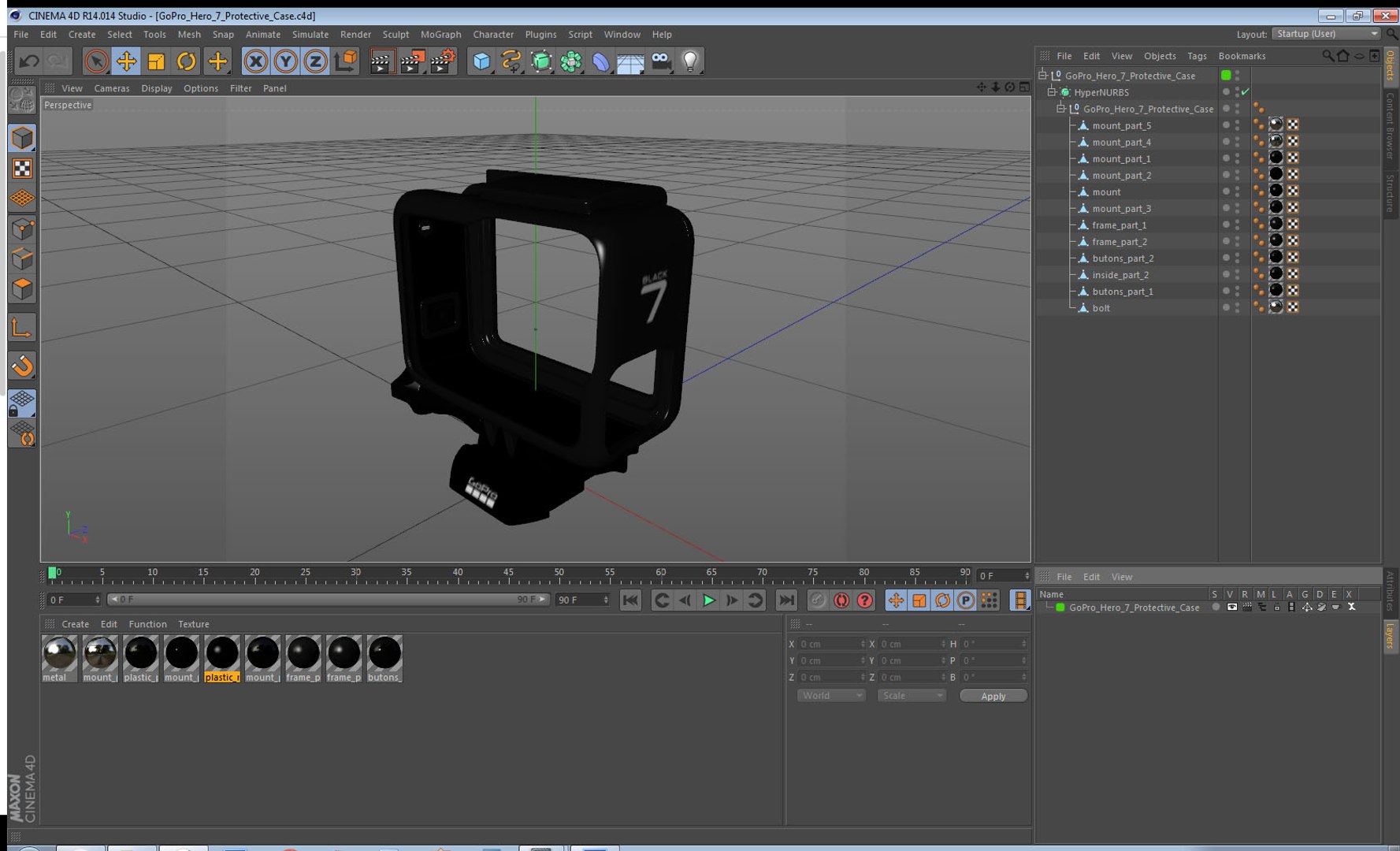The height and width of the screenshot is (851, 1400).
Task: Switch to Polygons mode
Action: [22, 289]
